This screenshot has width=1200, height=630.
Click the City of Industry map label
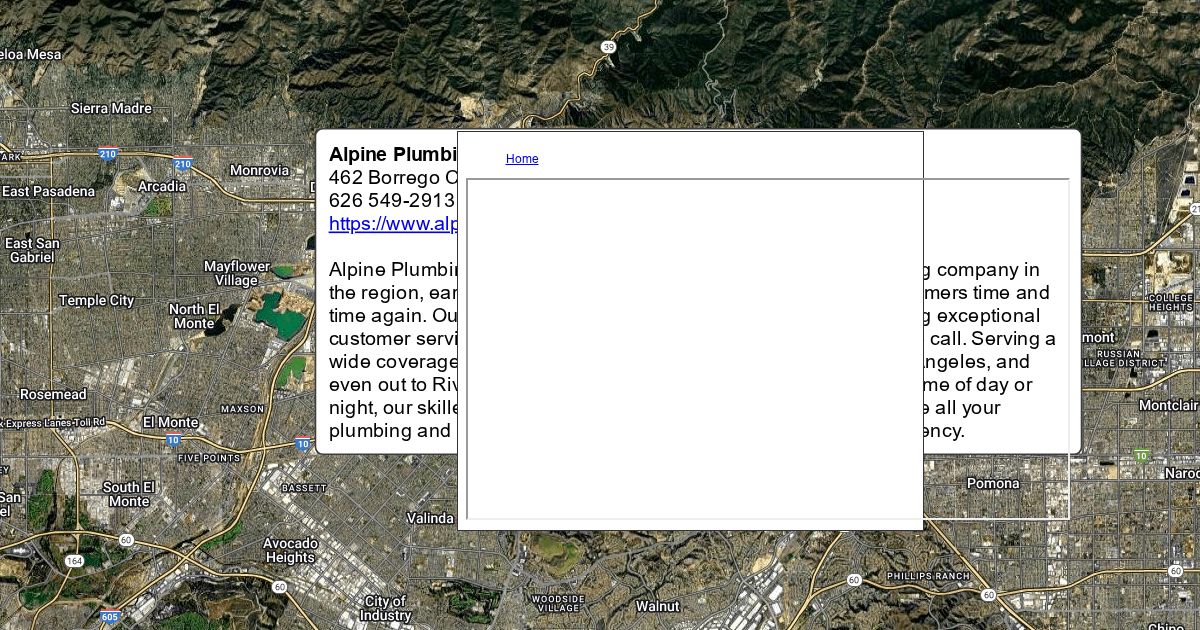[x=385, y=608]
